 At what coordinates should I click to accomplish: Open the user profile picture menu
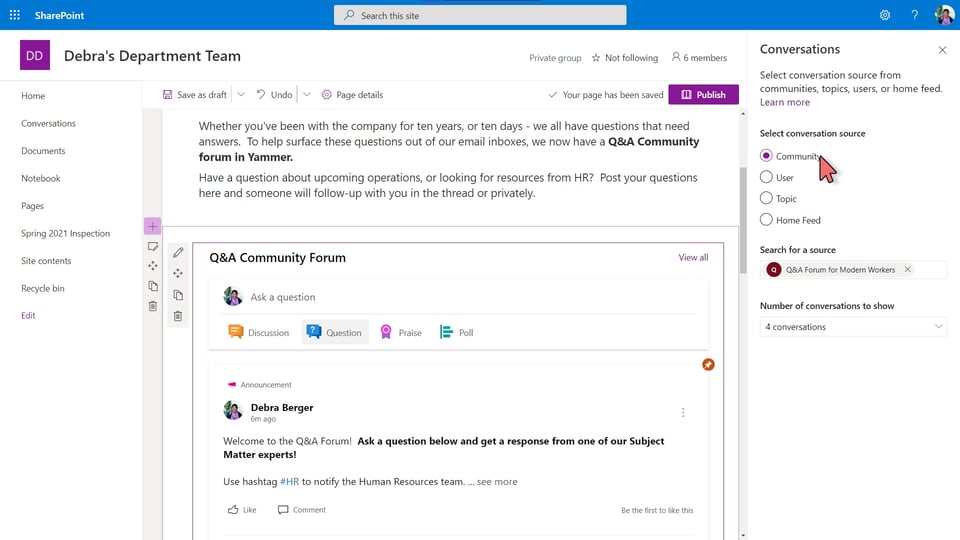[945, 15]
